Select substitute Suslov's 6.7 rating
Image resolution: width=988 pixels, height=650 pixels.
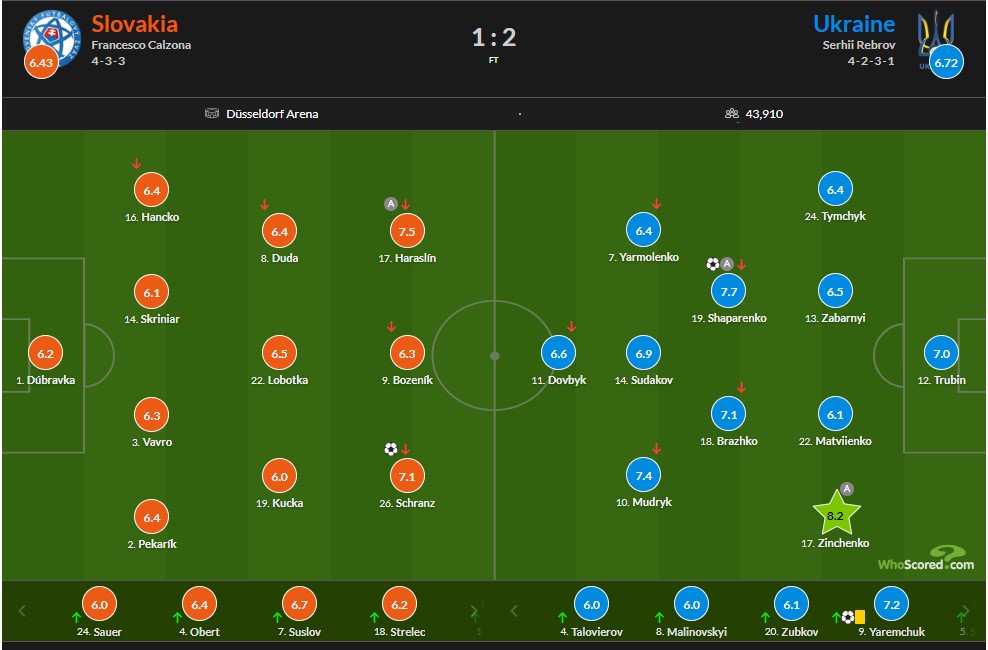tap(299, 604)
